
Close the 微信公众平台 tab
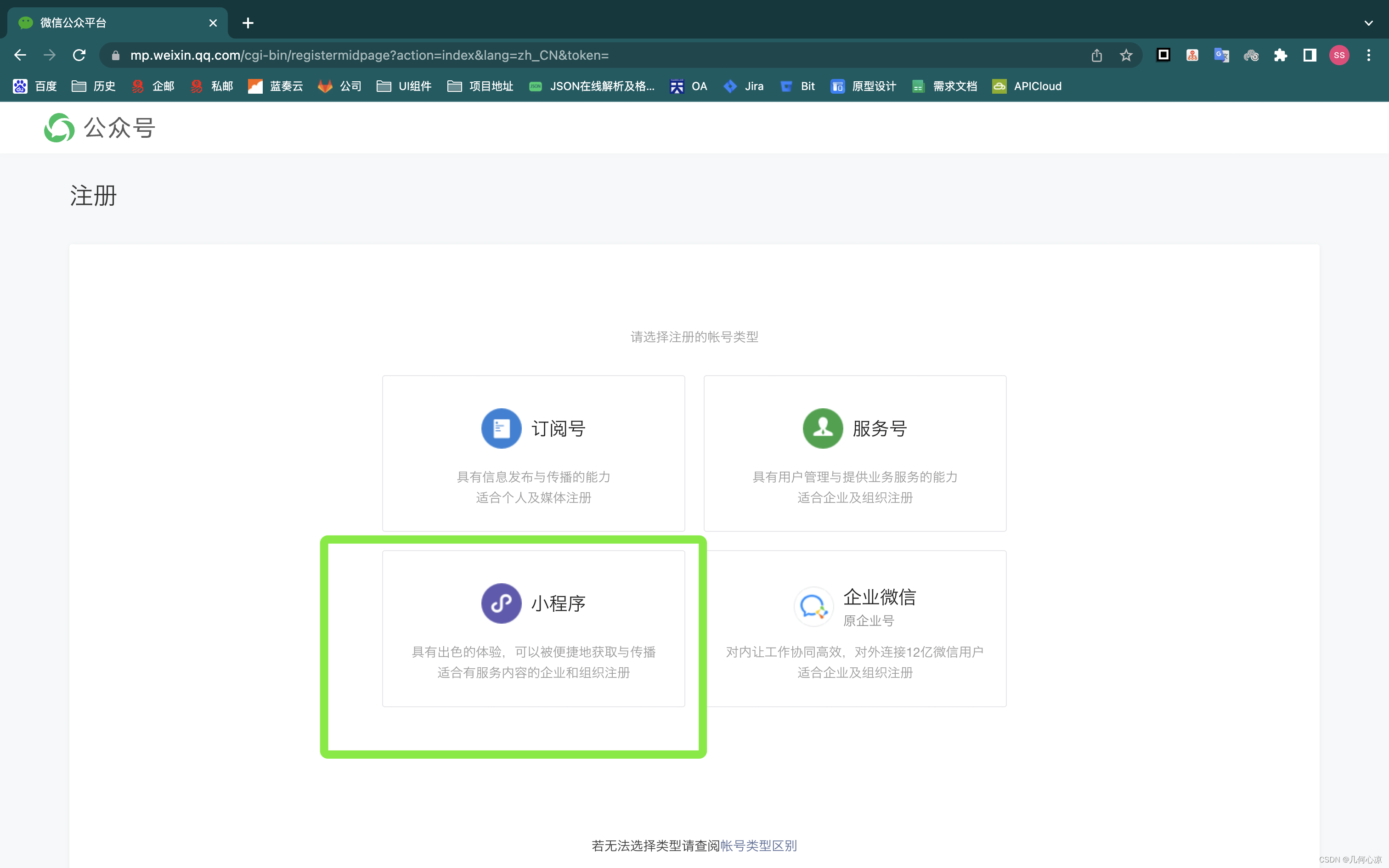click(x=213, y=23)
